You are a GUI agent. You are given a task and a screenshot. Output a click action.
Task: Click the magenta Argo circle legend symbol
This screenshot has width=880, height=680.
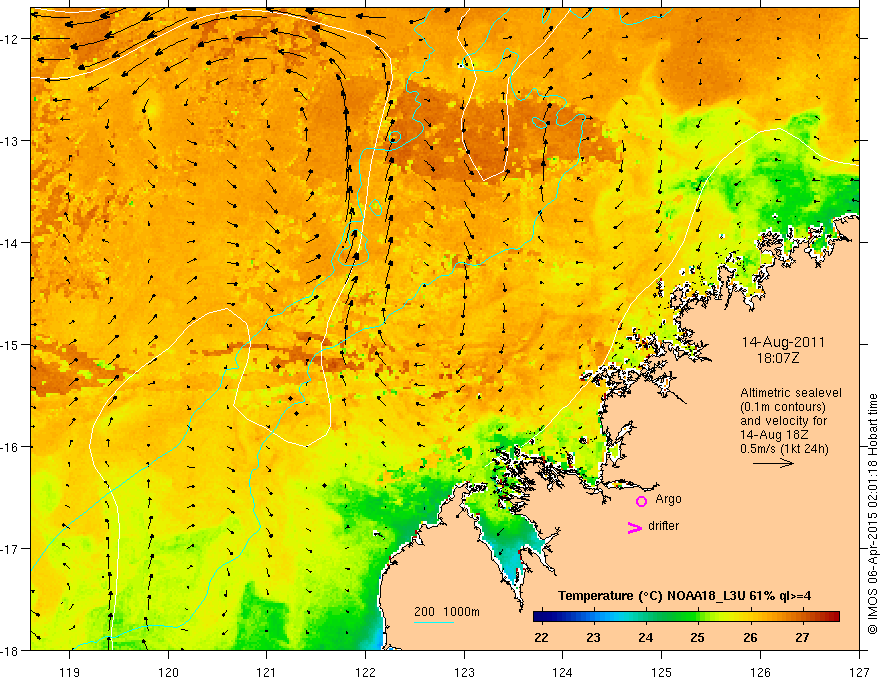tap(641, 501)
